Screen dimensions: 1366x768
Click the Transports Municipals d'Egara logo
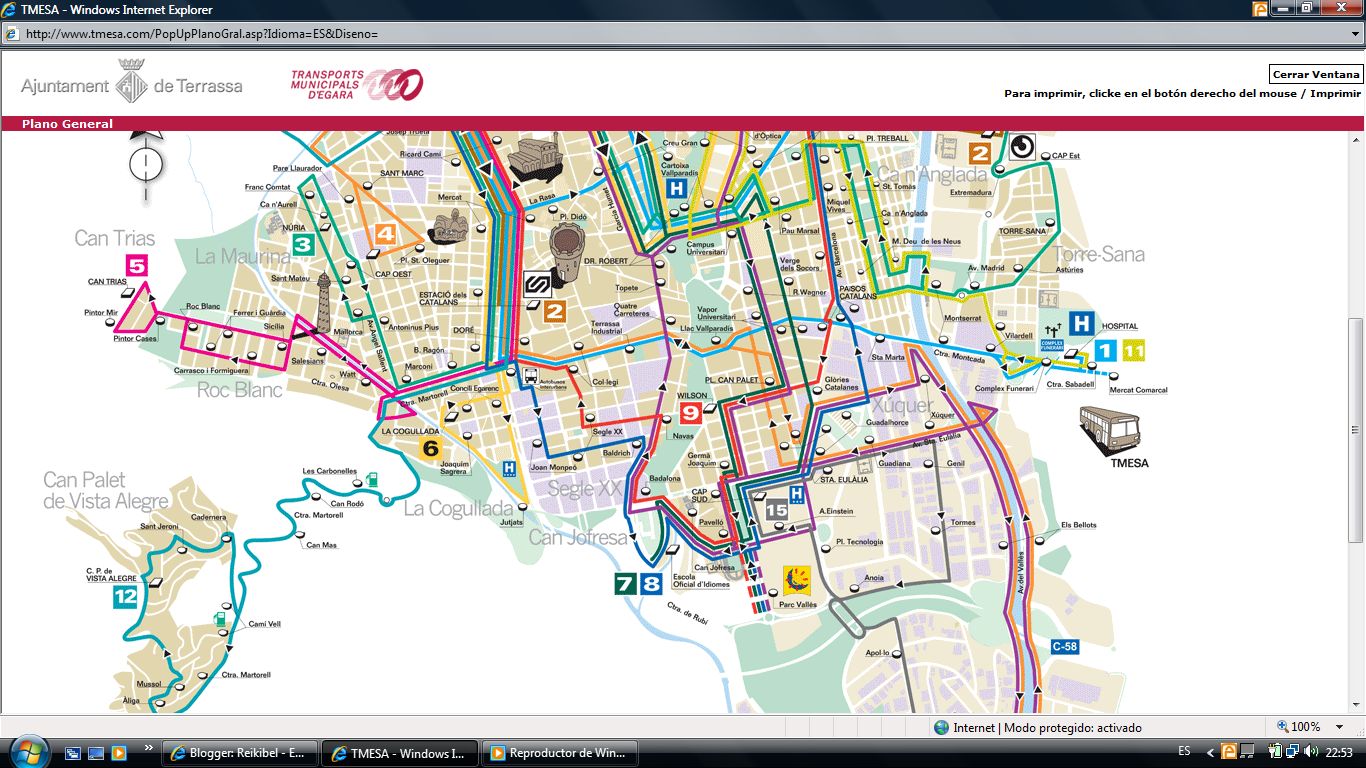357,85
